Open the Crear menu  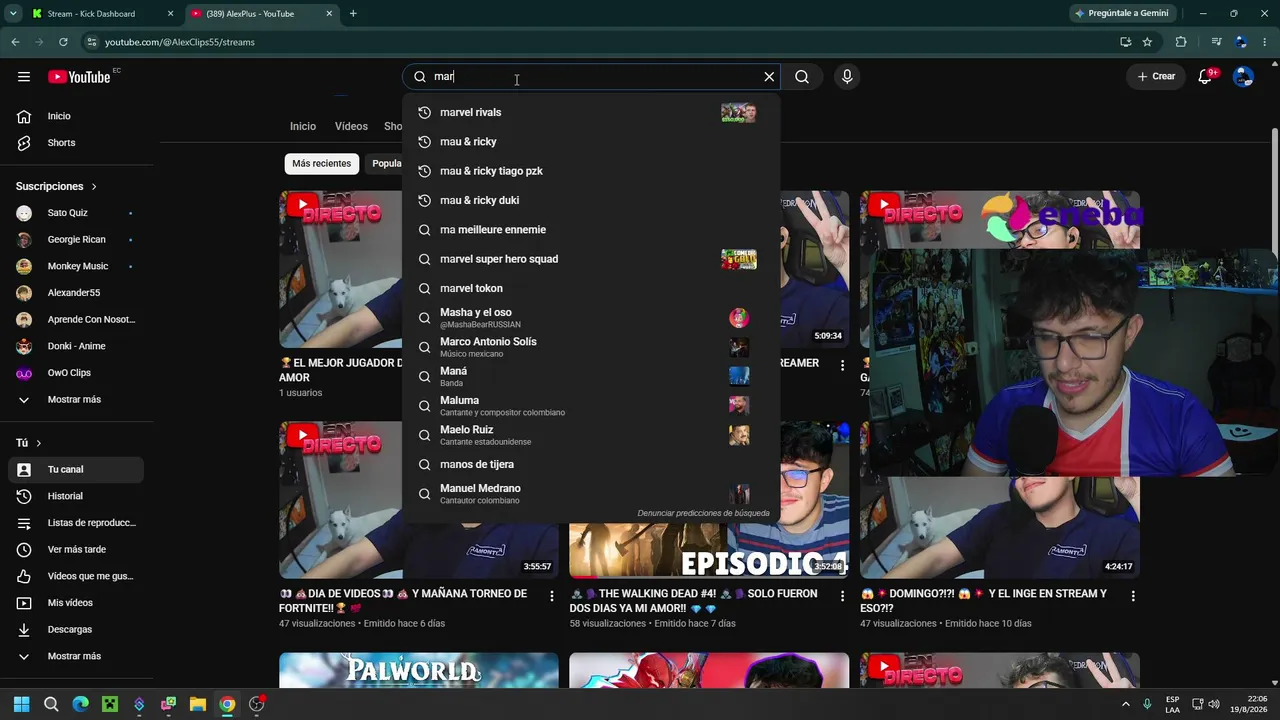[1157, 77]
